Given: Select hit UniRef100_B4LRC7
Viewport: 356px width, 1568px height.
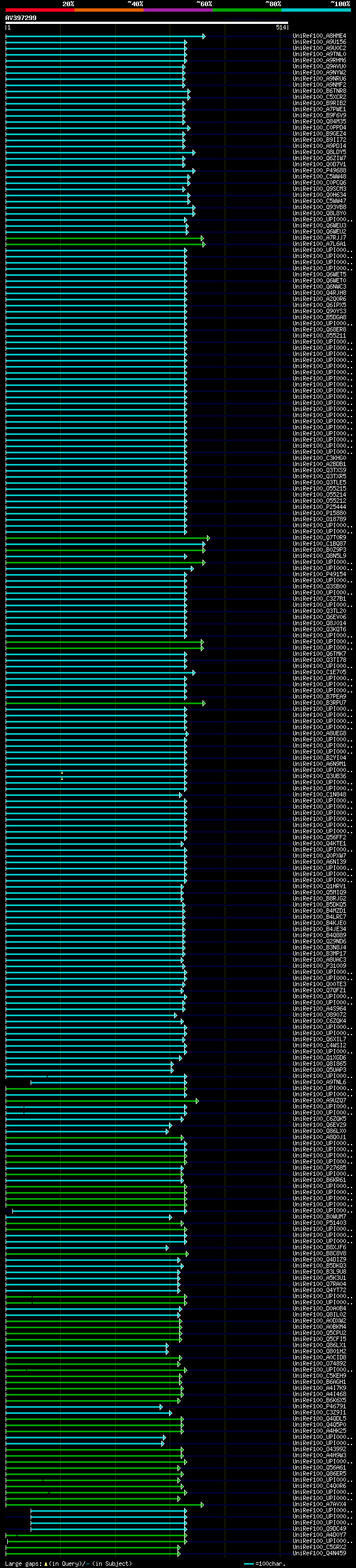Looking at the screenshot, I should [x=319, y=917].
